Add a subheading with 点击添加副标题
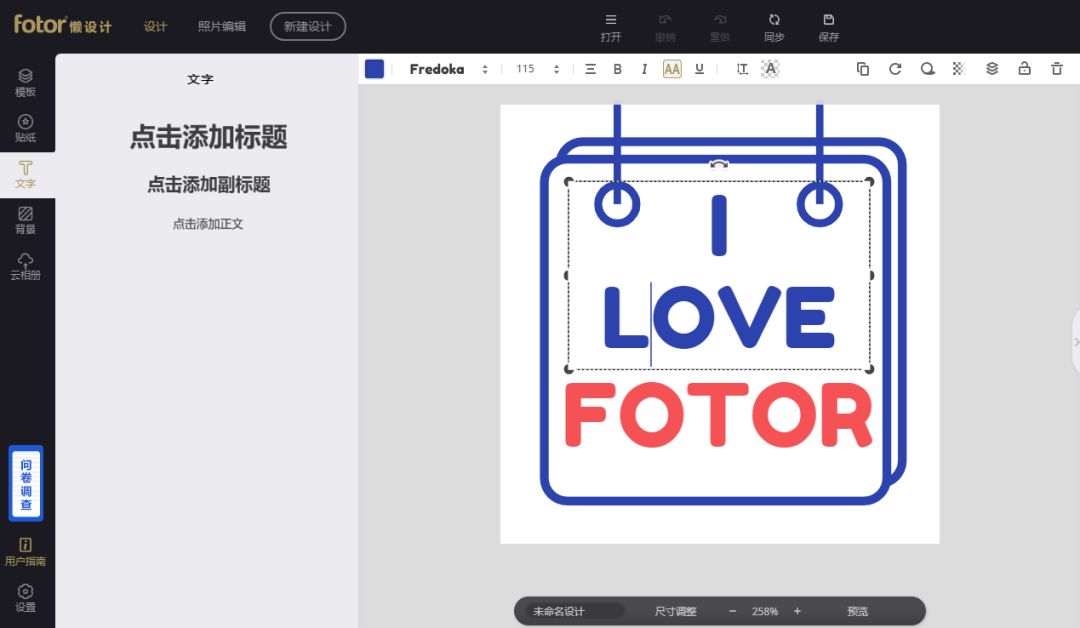1080x628 pixels. click(208, 185)
